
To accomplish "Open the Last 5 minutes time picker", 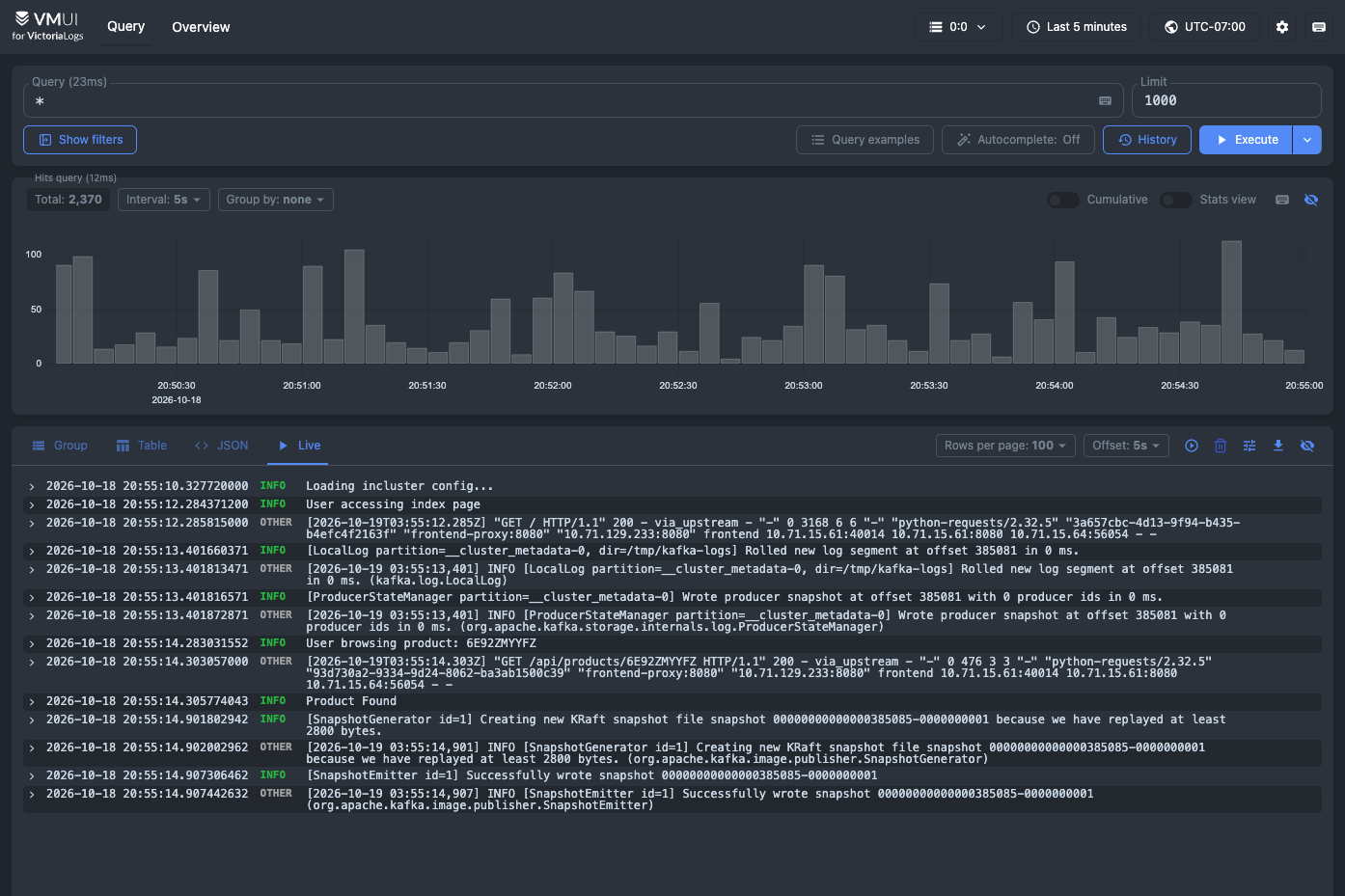I will coord(1076,27).
